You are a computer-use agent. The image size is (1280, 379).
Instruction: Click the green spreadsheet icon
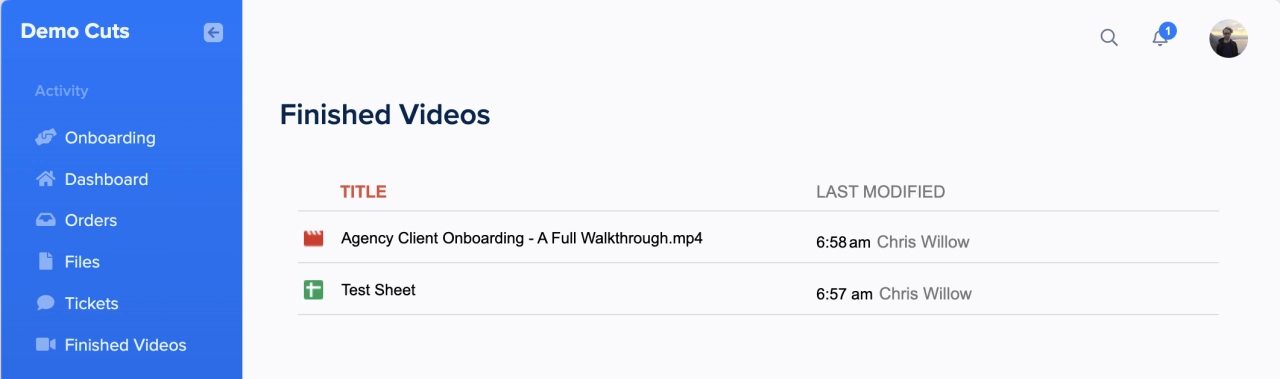[314, 290]
